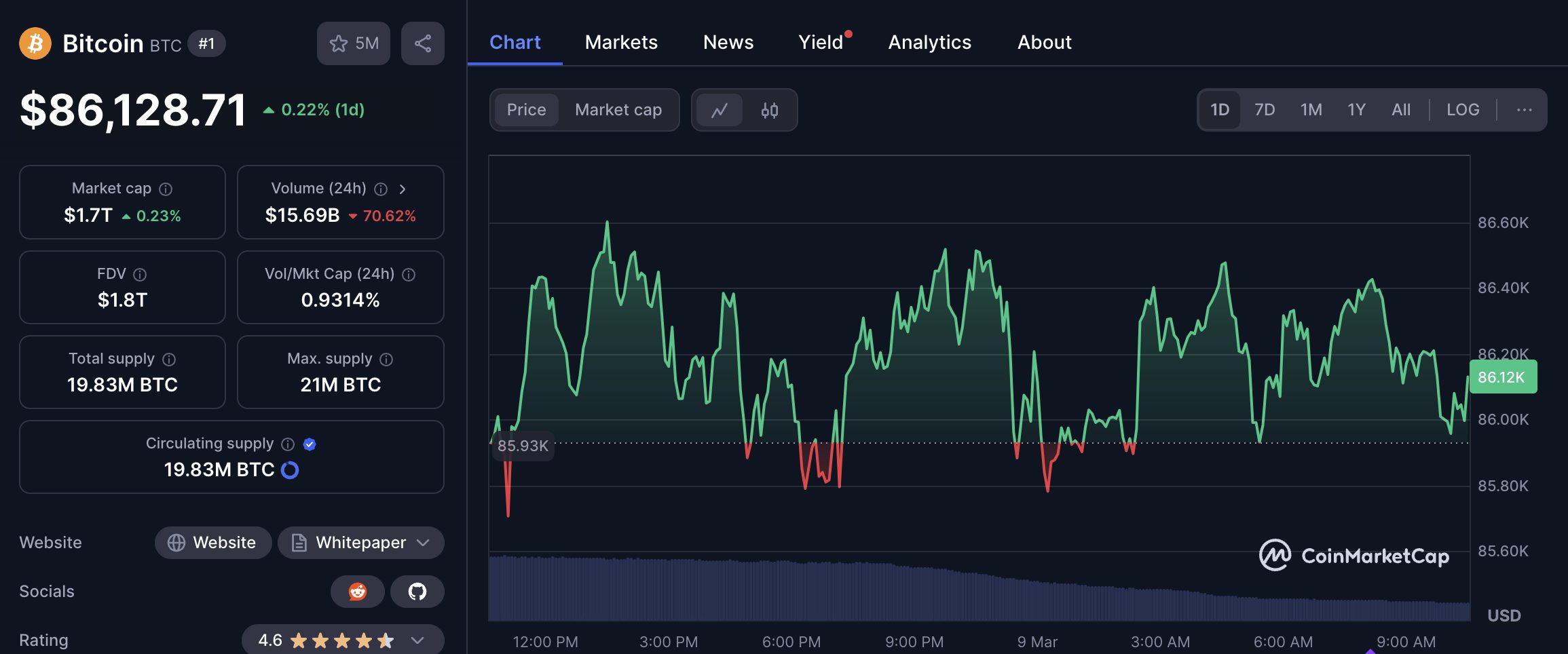Select the Price chart mode
The height and width of the screenshot is (654, 1568).
(x=526, y=110)
